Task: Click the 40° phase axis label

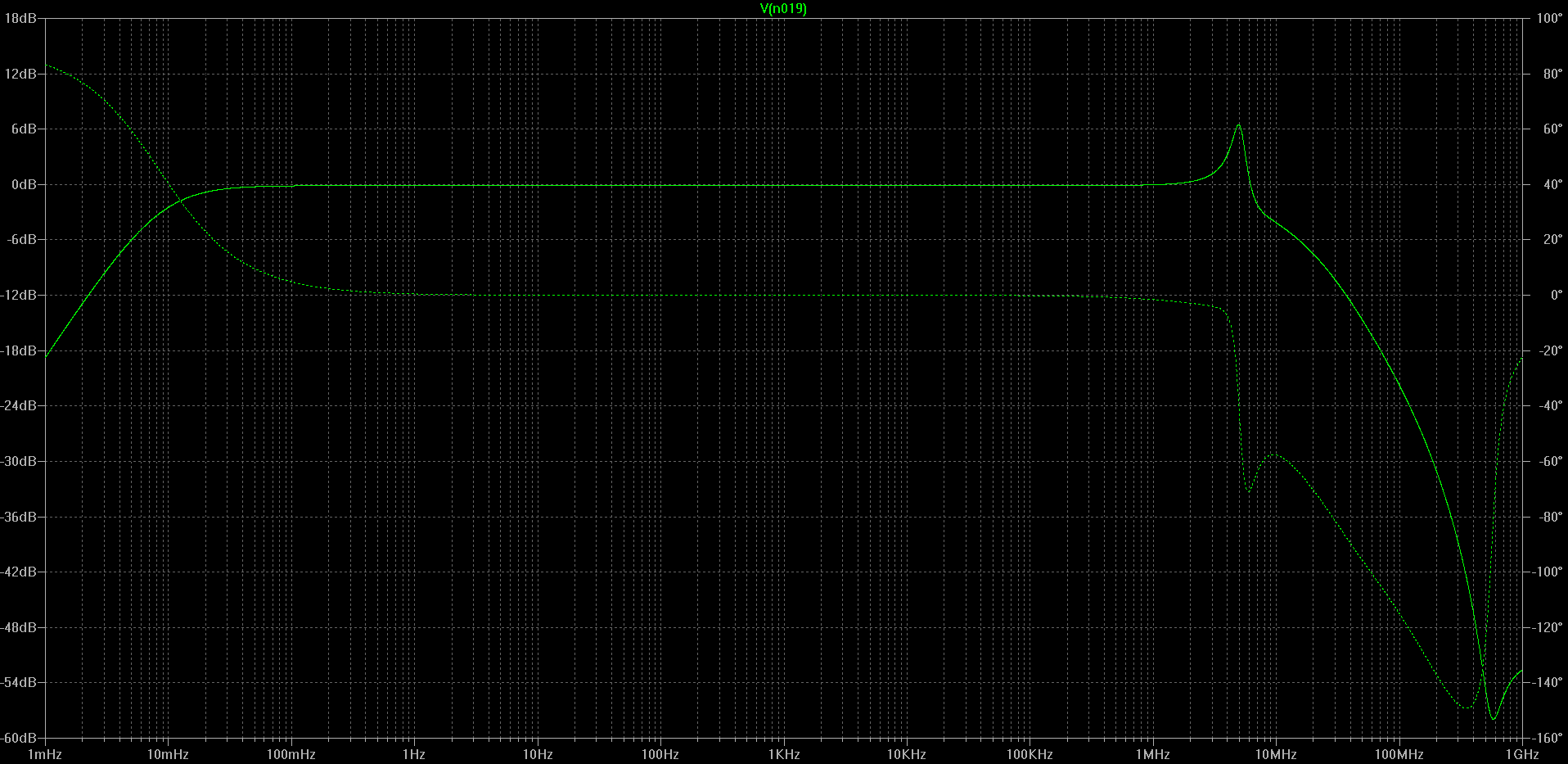Action: [1552, 185]
